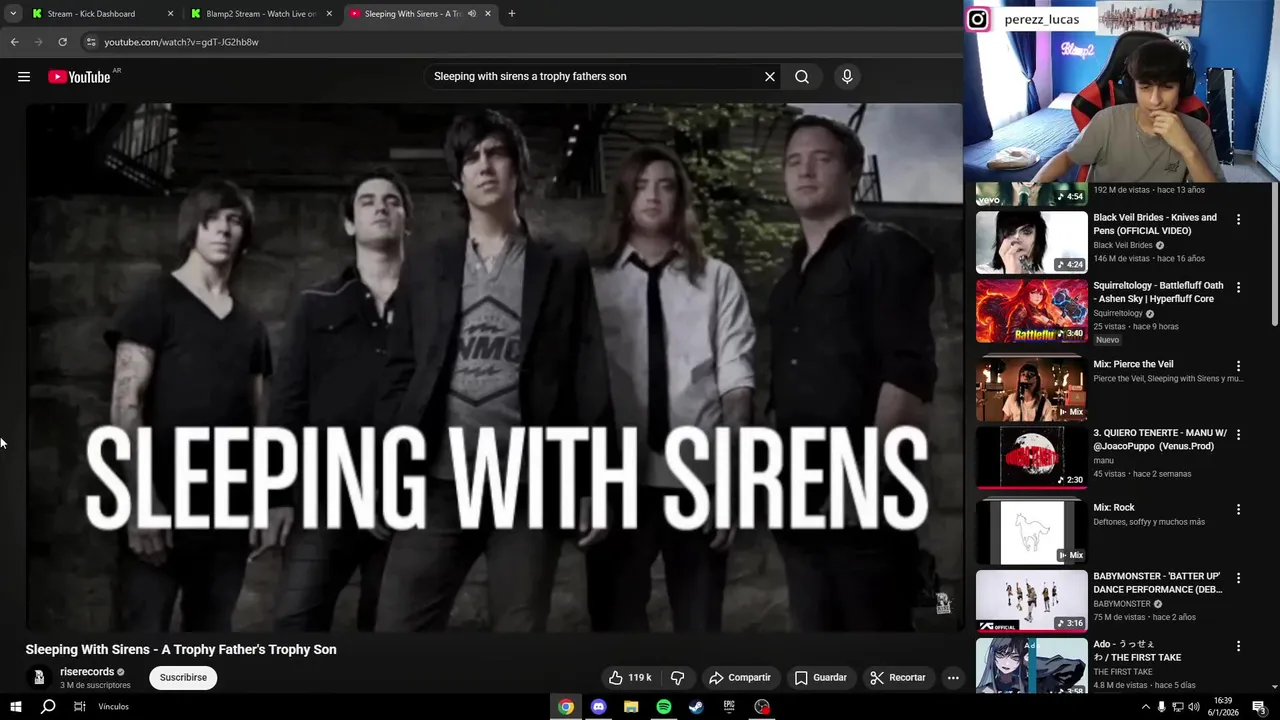The image size is (1280, 720).
Task: Show hidden system tray icons chevron
Action: (1145, 707)
